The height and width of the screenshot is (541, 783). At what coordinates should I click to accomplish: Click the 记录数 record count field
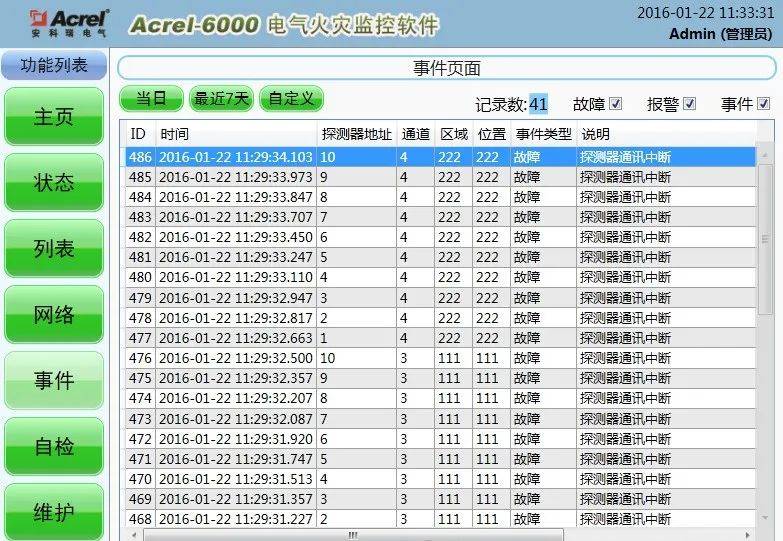539,104
